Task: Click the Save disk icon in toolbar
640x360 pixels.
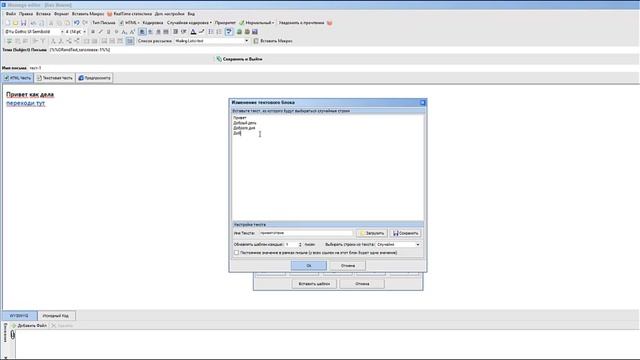Action: (x=23, y=23)
